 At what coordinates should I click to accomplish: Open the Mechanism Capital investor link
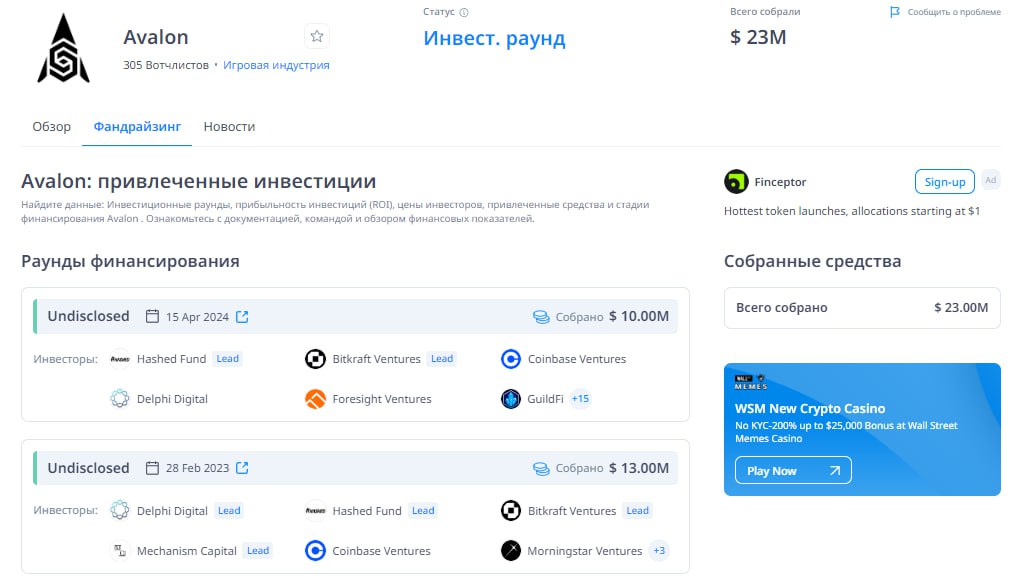tap(187, 551)
